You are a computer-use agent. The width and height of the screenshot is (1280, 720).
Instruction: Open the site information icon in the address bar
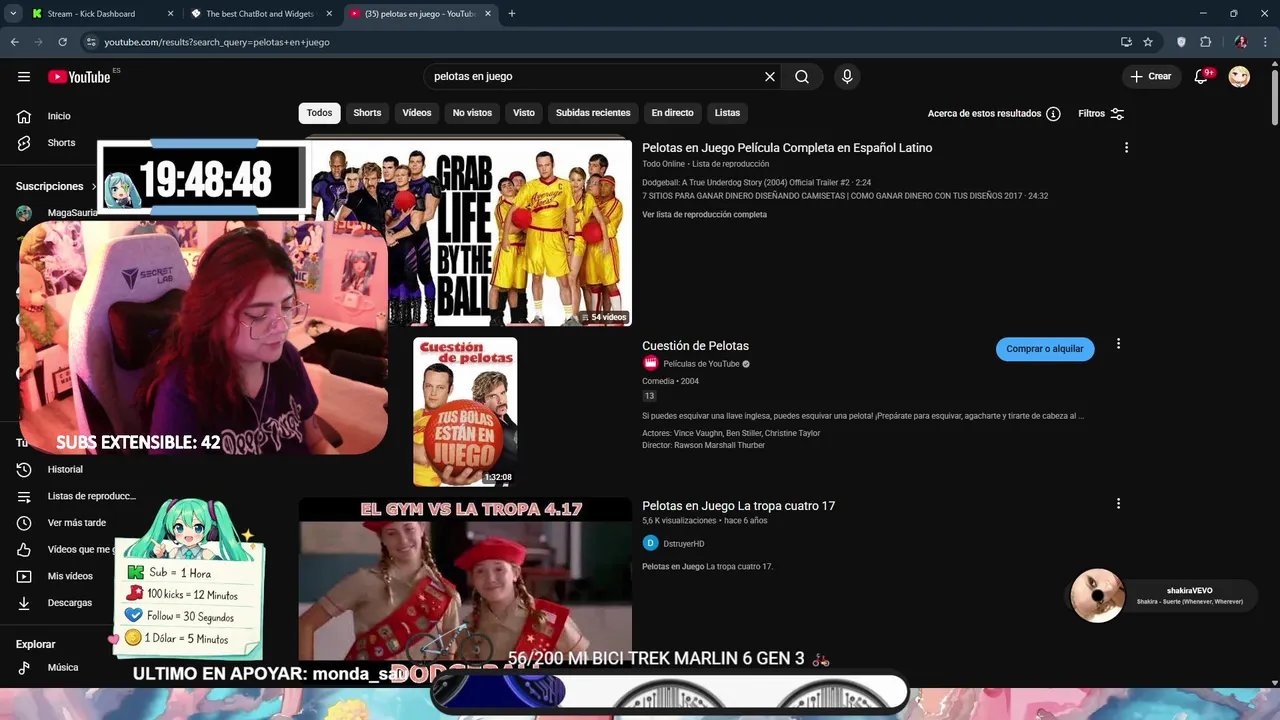(91, 42)
